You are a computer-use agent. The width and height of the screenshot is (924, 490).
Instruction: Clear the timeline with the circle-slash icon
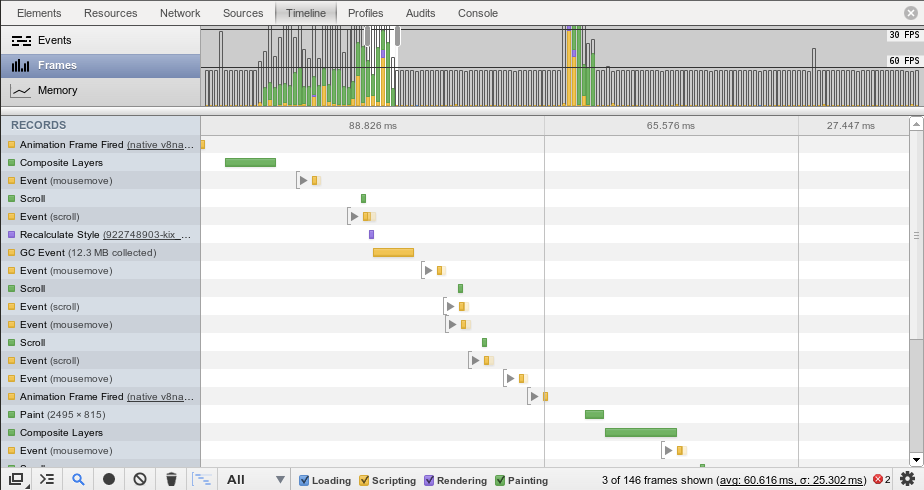coord(140,479)
